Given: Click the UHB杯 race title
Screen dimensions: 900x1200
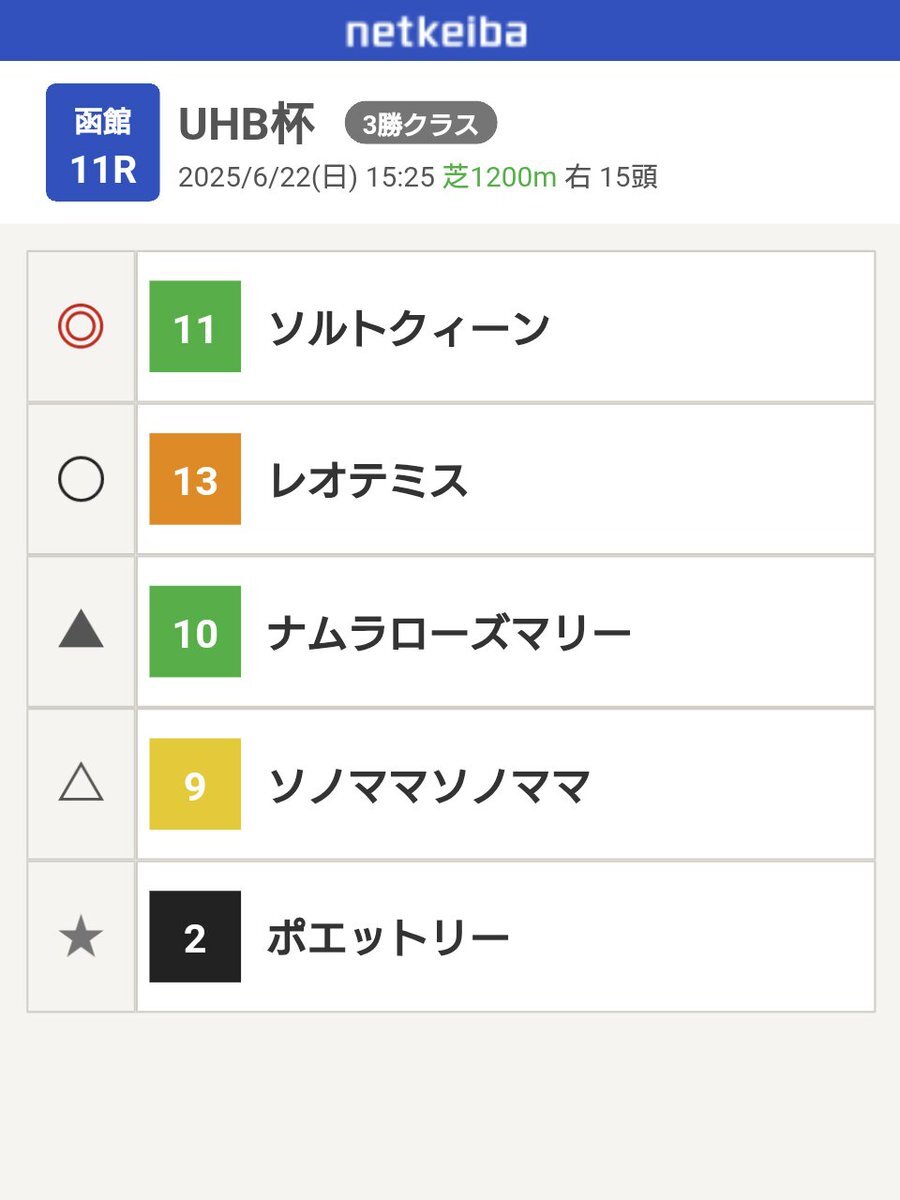Looking at the screenshot, I should point(246,124).
